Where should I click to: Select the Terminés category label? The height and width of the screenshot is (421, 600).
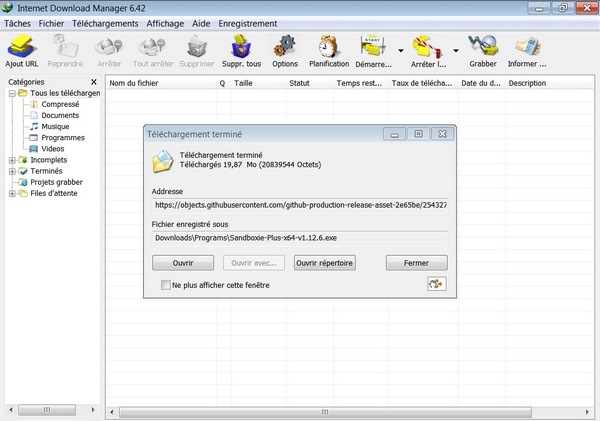pyautogui.click(x=46, y=171)
